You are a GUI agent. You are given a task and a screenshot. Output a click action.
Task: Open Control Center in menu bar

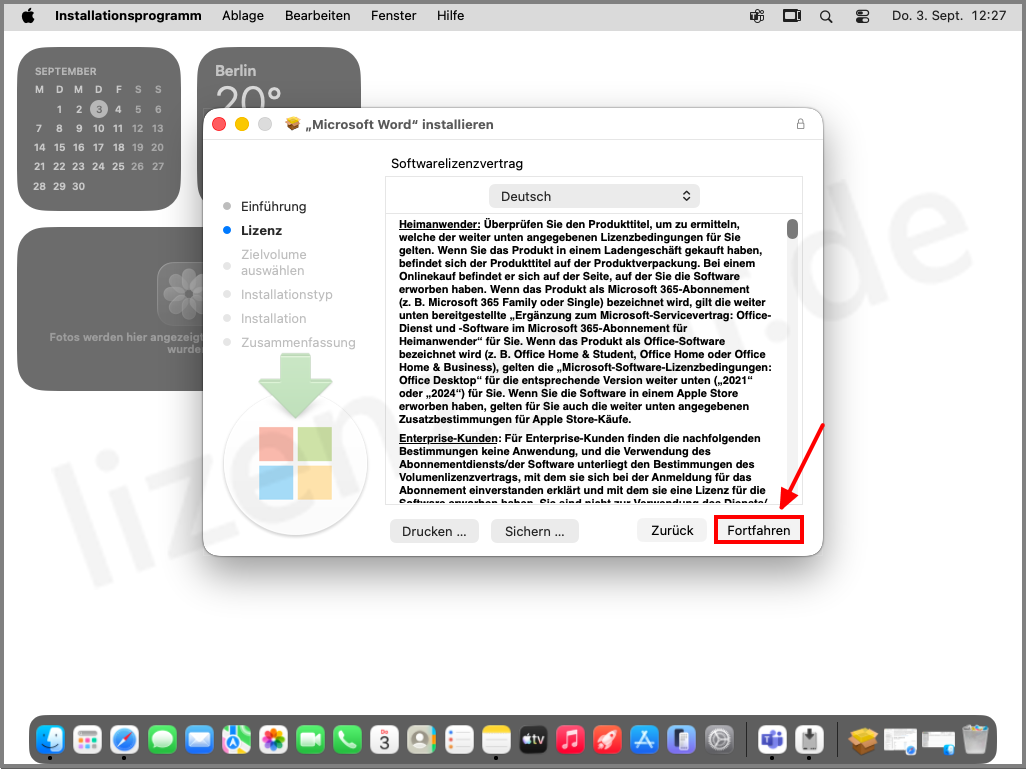862,16
